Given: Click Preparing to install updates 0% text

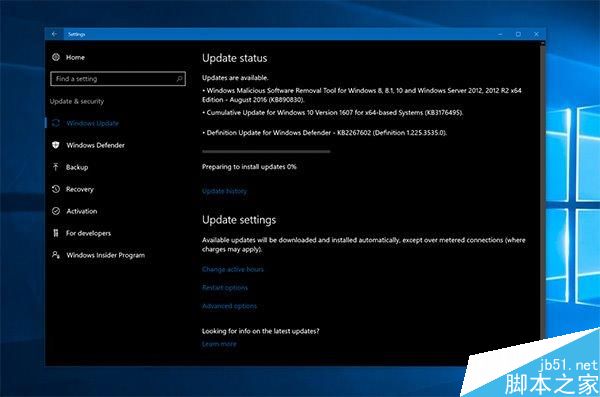Looking at the screenshot, I should click(x=249, y=167).
